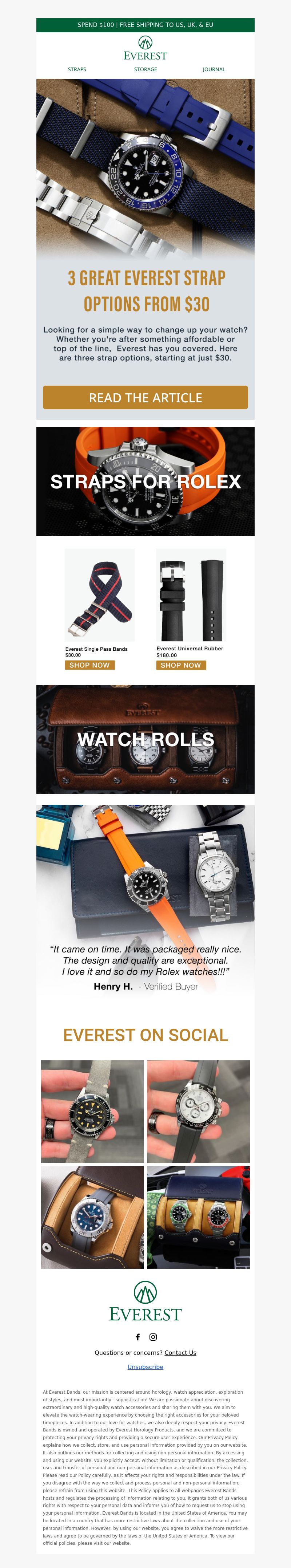Open the white chronograph watch social photo
This screenshot has height=1568, width=291.
(x=198, y=1112)
